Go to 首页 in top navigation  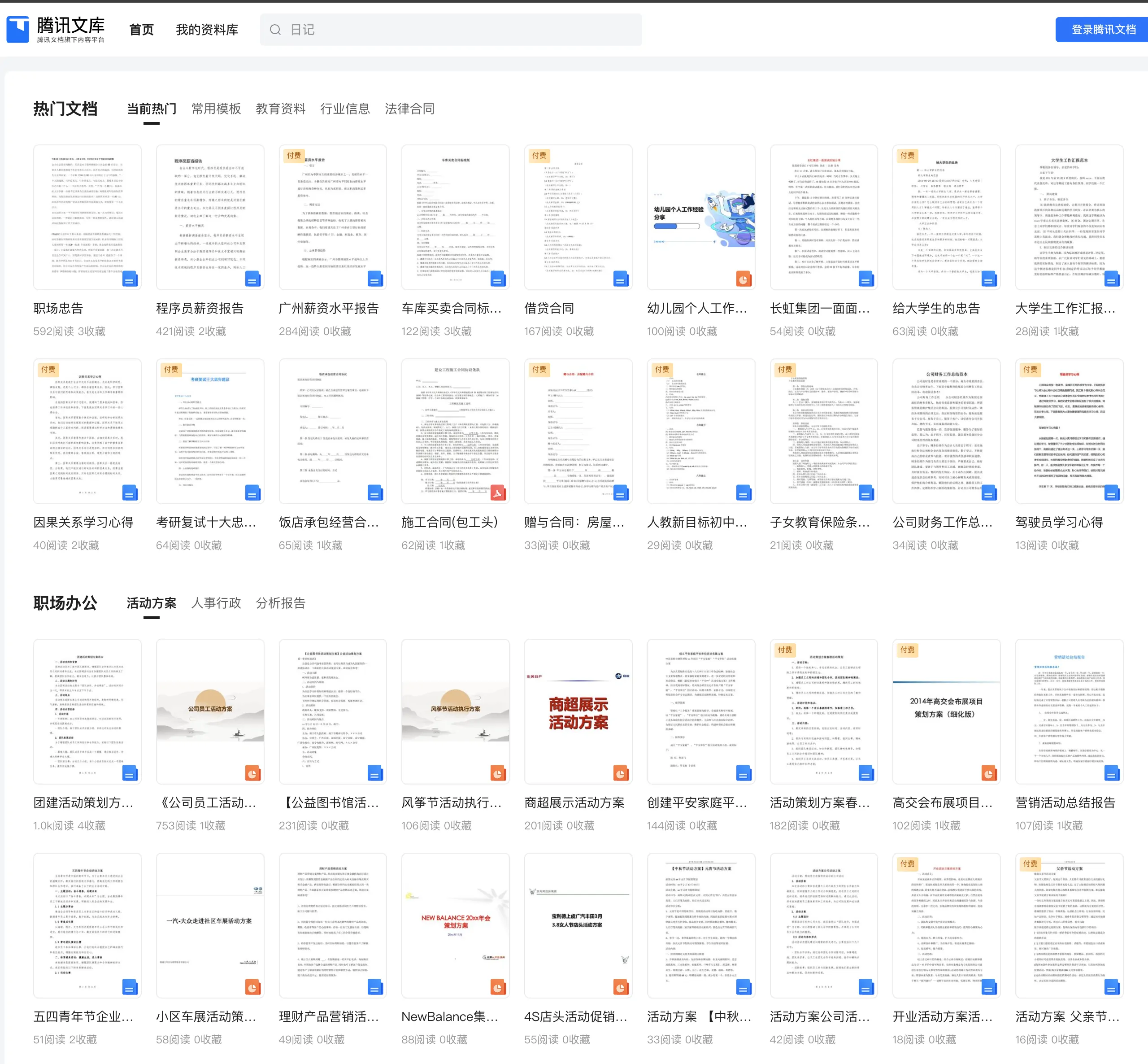click(x=142, y=30)
